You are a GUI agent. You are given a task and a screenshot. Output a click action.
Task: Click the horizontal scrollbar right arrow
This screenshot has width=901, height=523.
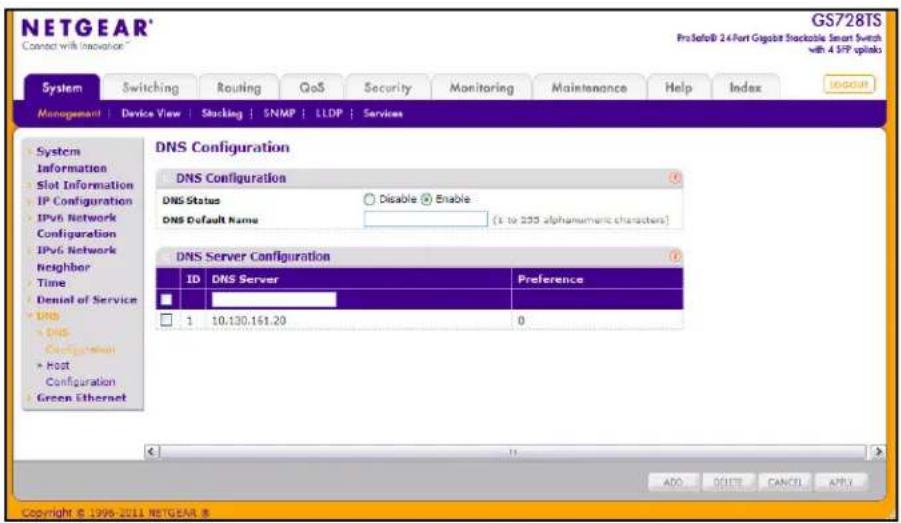(x=877, y=452)
